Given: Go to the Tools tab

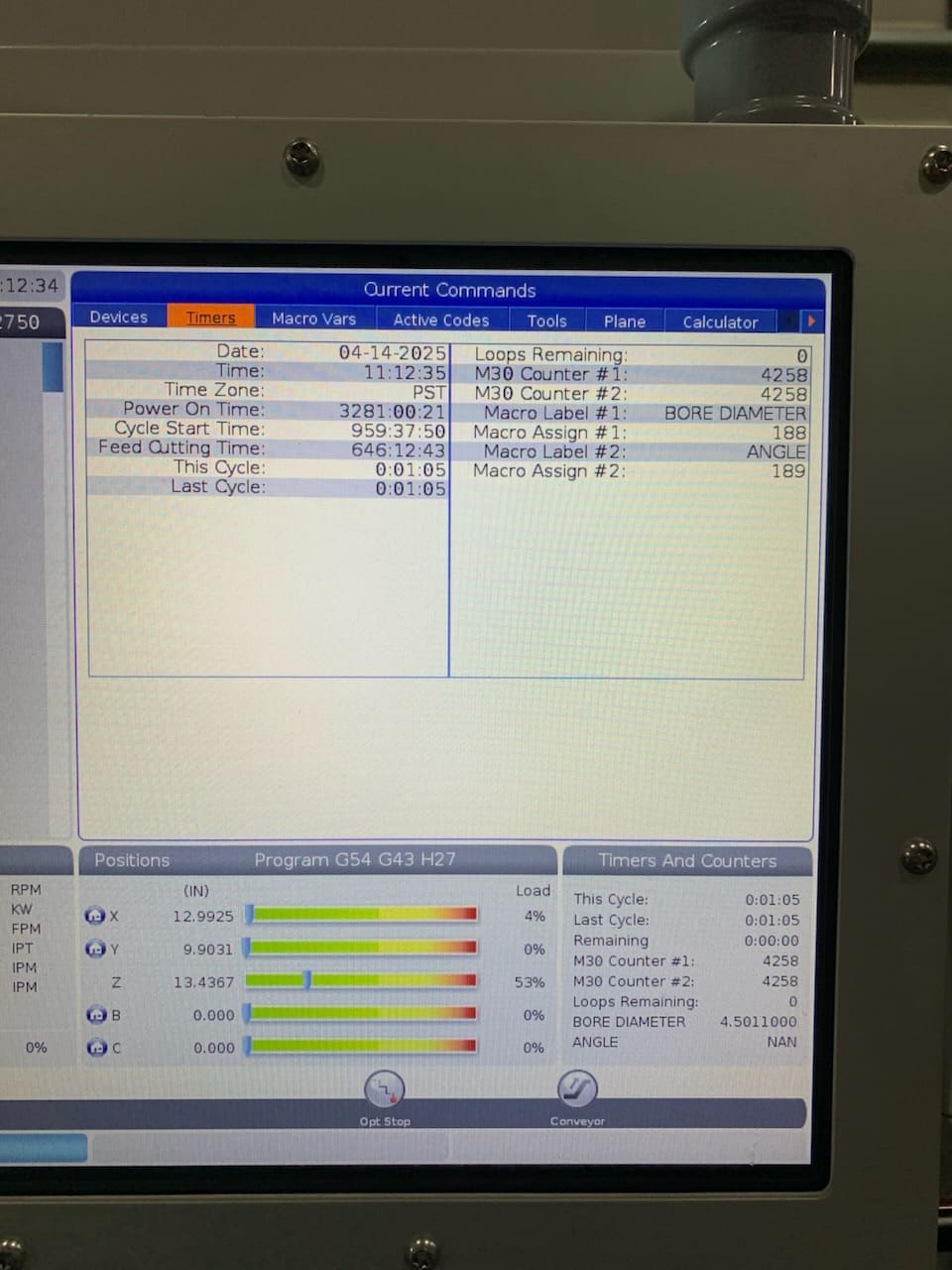Looking at the screenshot, I should point(546,320).
